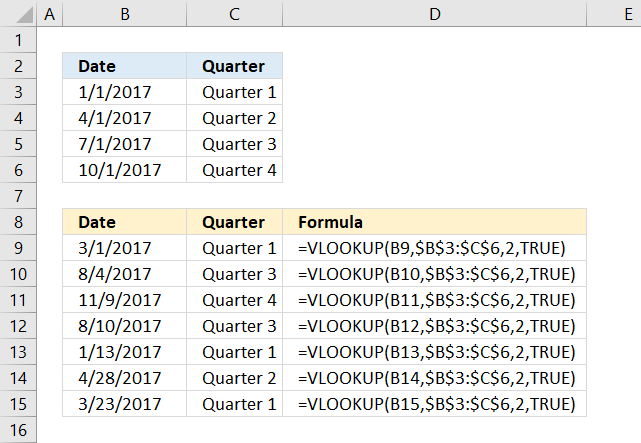Select the formula cell referencing B12
Image resolution: width=641 pixels, height=443 pixels.
[x=435, y=326]
